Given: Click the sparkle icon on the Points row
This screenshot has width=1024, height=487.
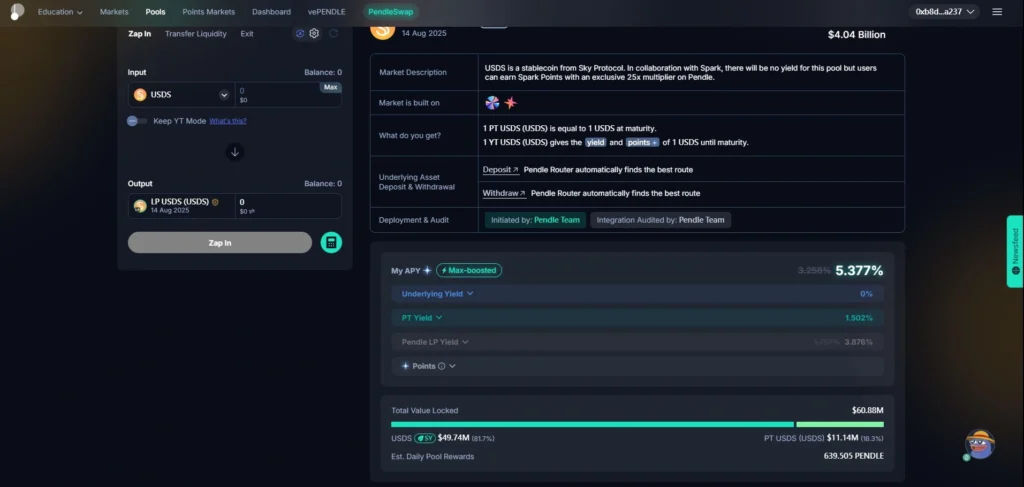Looking at the screenshot, I should pos(406,366).
